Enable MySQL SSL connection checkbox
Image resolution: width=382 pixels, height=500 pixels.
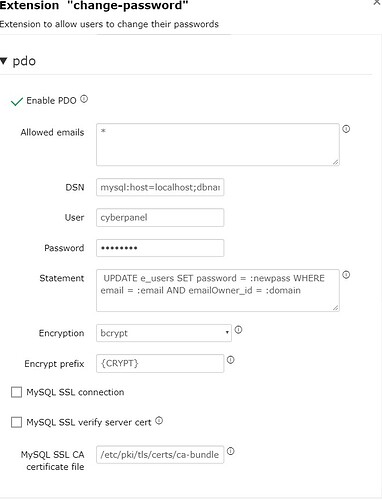(17, 392)
